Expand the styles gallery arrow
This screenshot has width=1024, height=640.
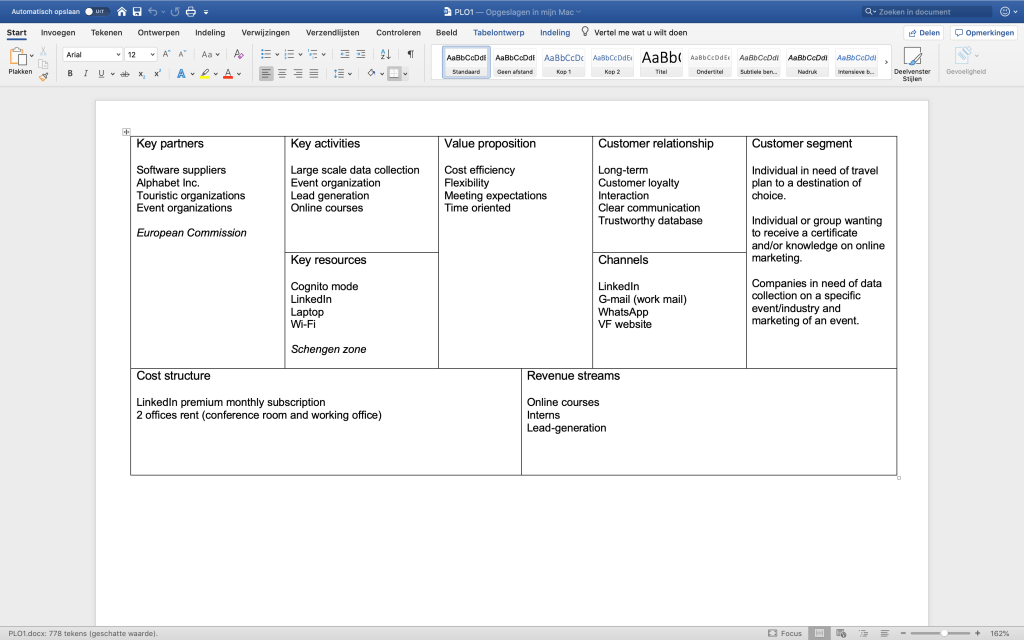(x=886, y=62)
